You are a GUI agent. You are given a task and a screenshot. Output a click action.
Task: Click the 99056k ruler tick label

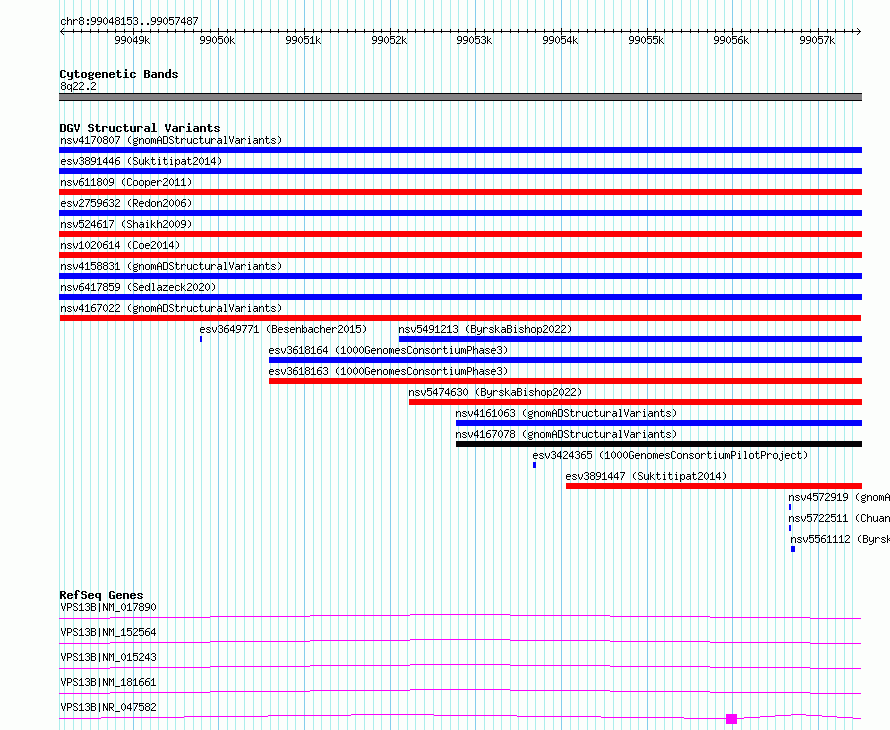coord(732,40)
